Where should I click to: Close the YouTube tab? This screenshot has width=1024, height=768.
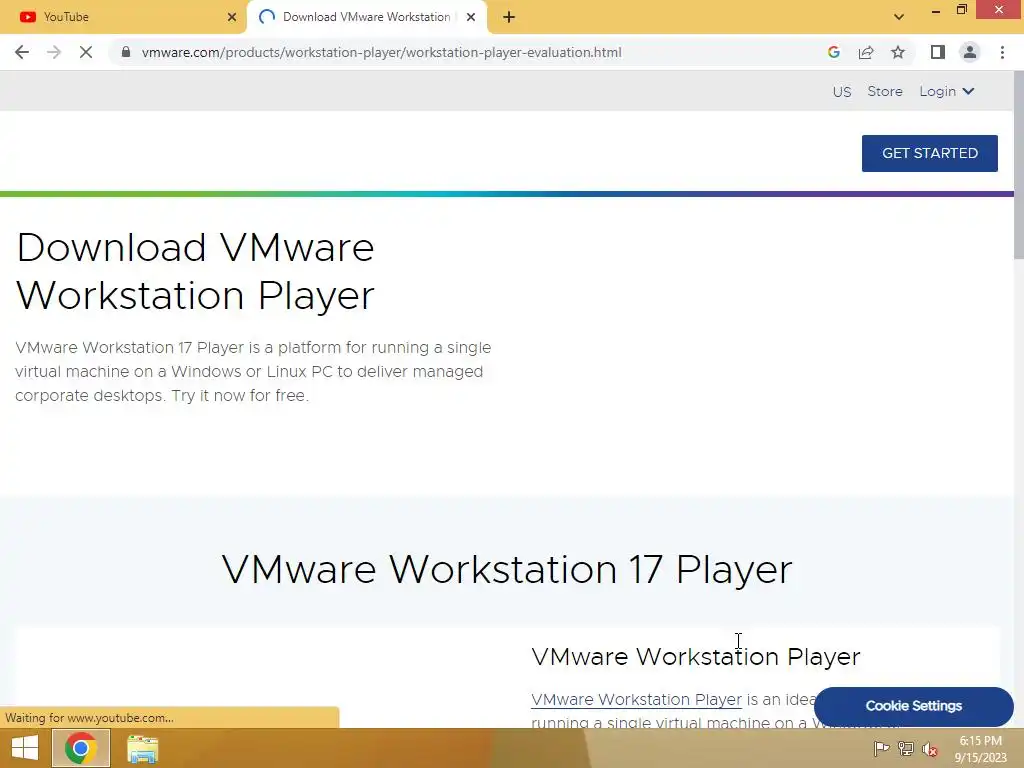point(232,17)
